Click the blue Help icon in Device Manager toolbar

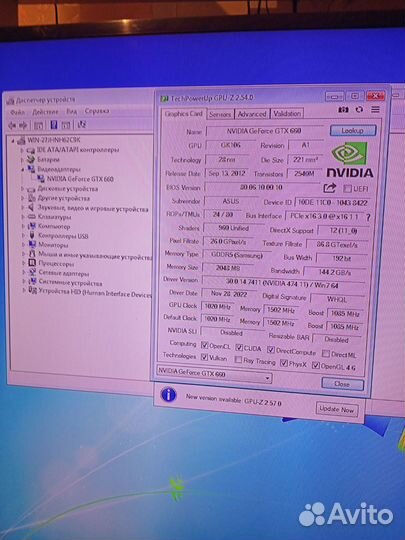54,125
